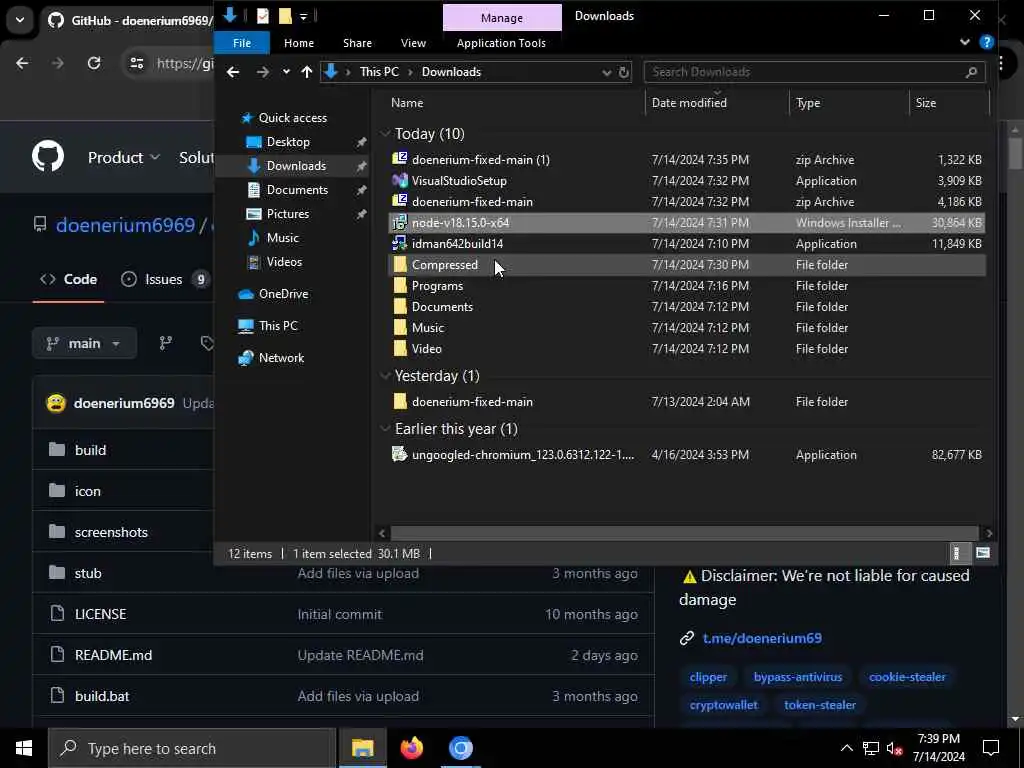Open the Home ribbon tab
The image size is (1024, 768).
click(298, 43)
